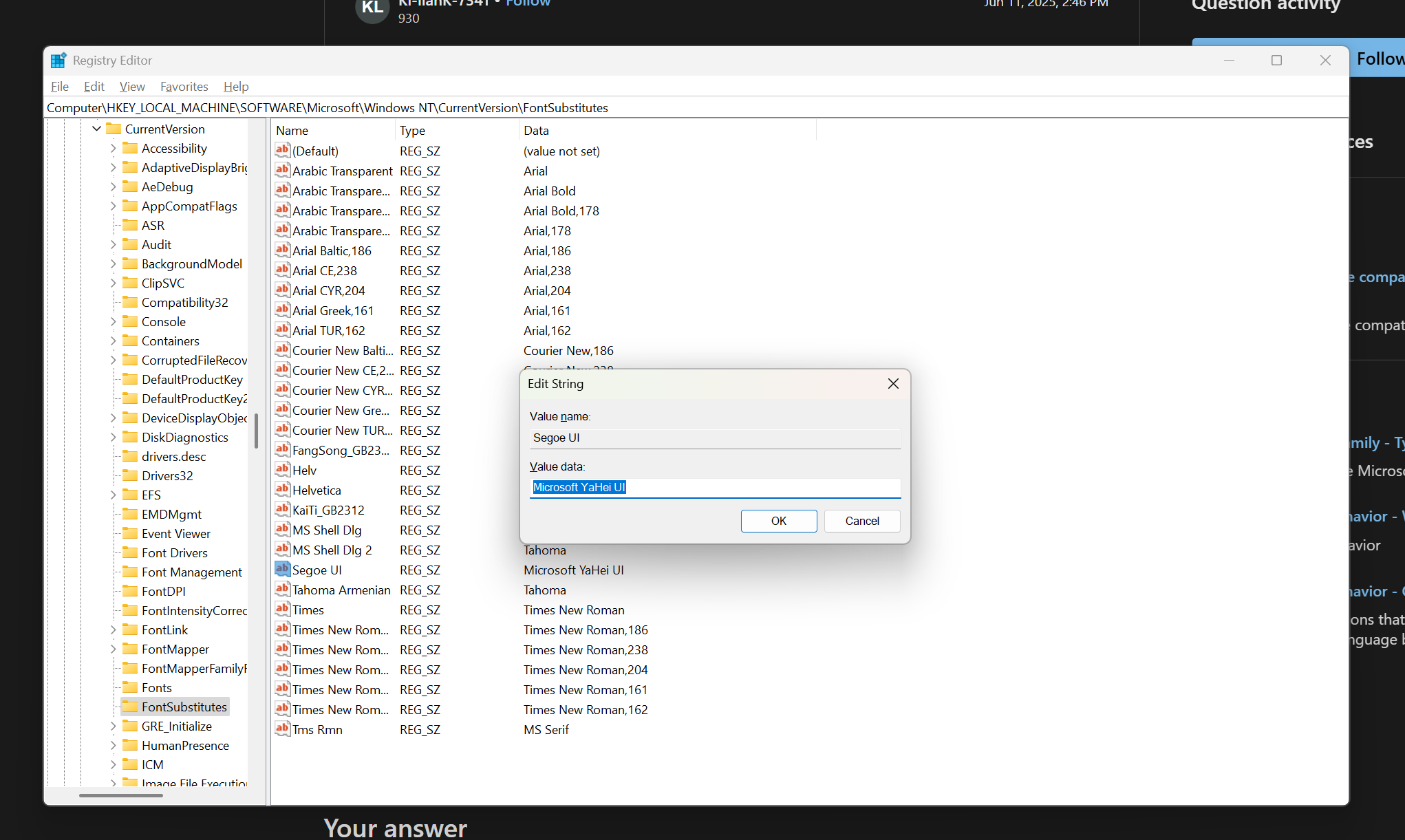Click the string icon beside MS Shell Dlg 2

tap(282, 550)
